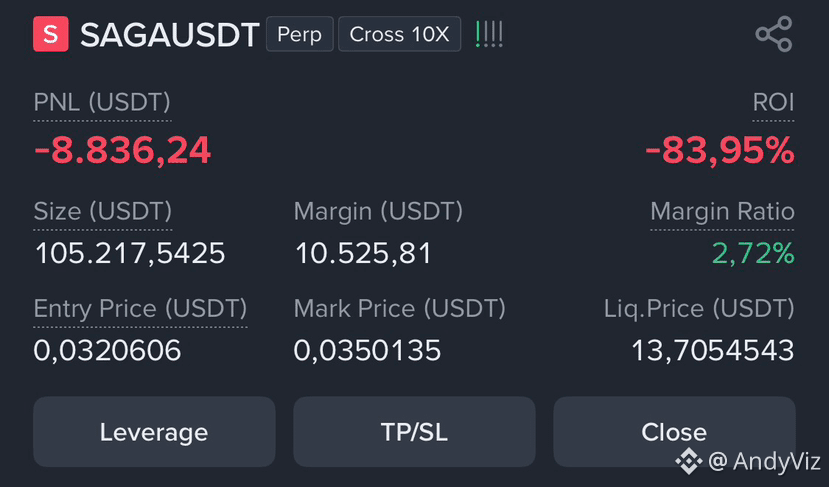This screenshot has height=487, width=829.
Task: Open TP/SL settings
Action: (414, 432)
